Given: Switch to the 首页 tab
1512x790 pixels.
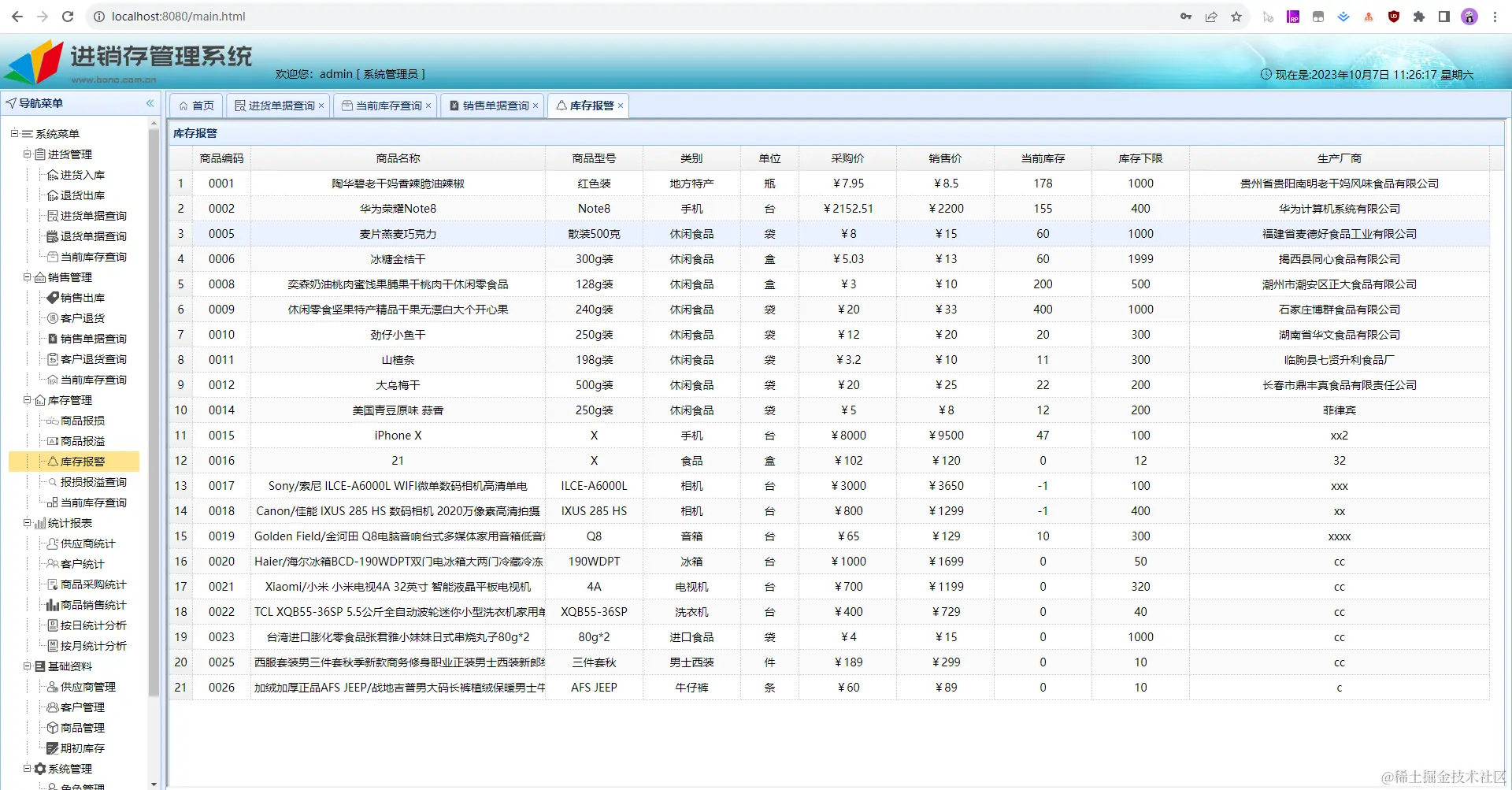Looking at the screenshot, I should [196, 106].
